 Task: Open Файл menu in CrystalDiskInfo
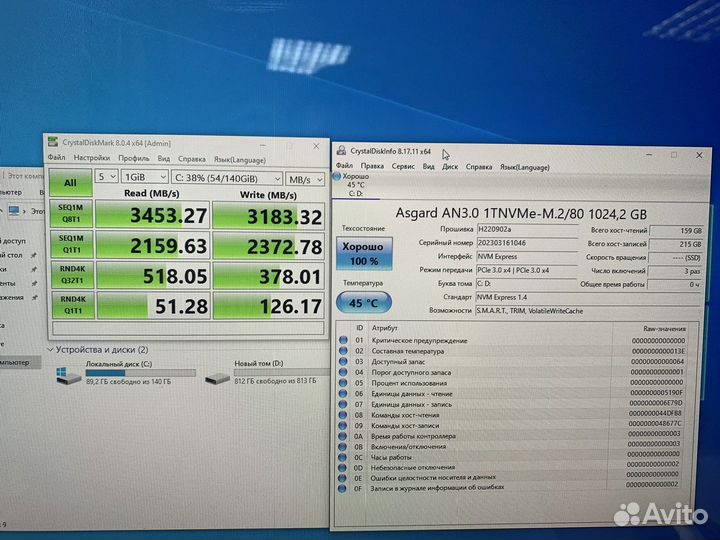click(344, 165)
